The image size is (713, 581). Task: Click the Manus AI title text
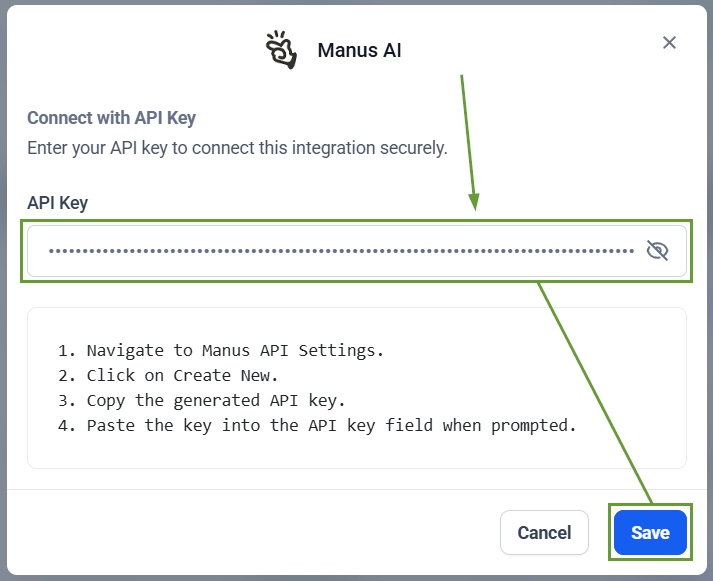tap(359, 50)
